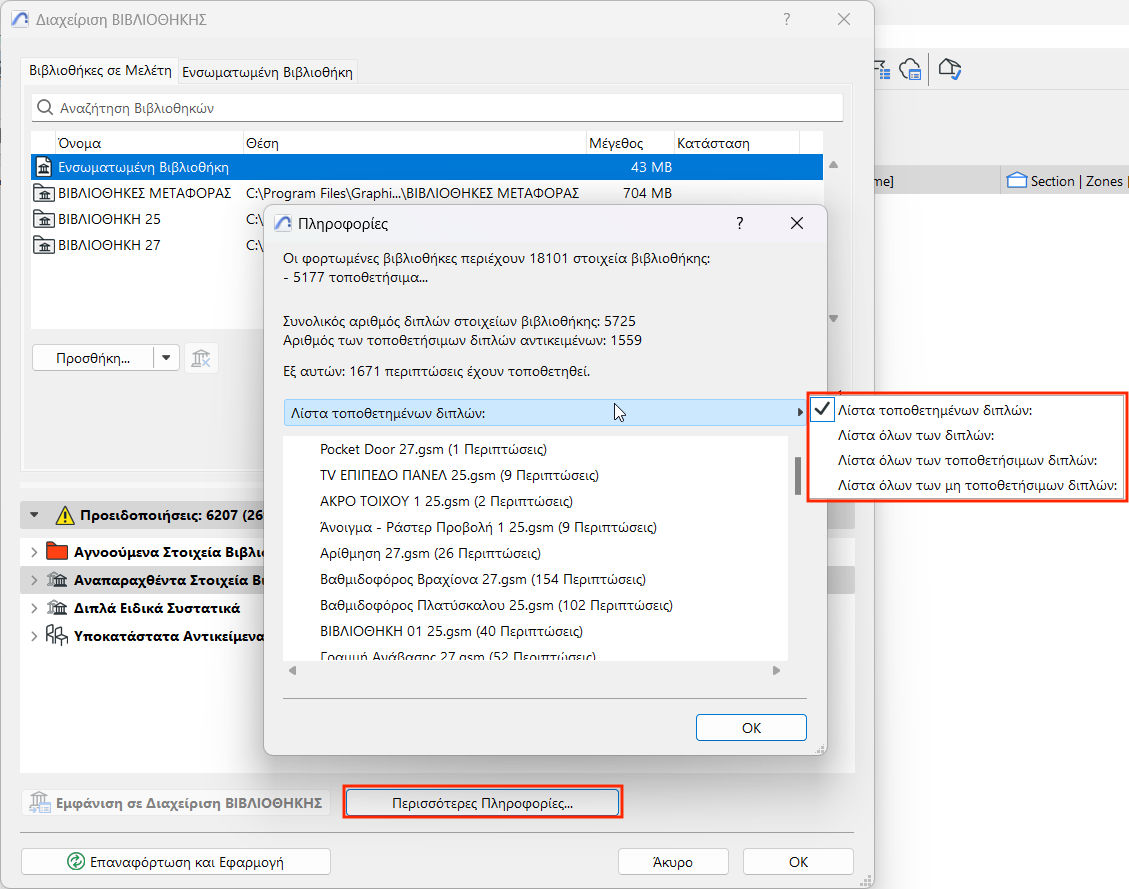Click the Προσθήκη... button
This screenshot has width=1129, height=889.
(93, 358)
